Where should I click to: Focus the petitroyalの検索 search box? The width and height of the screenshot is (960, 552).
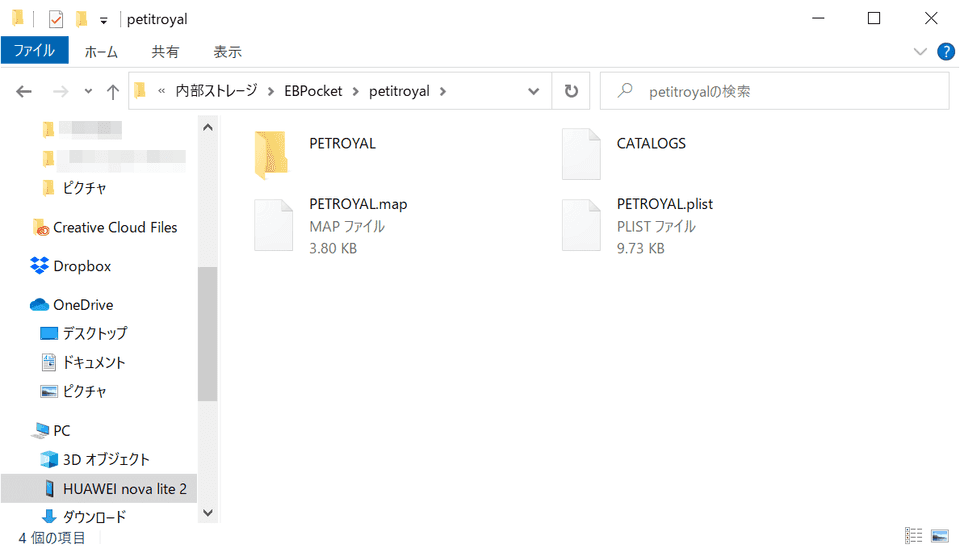774,91
